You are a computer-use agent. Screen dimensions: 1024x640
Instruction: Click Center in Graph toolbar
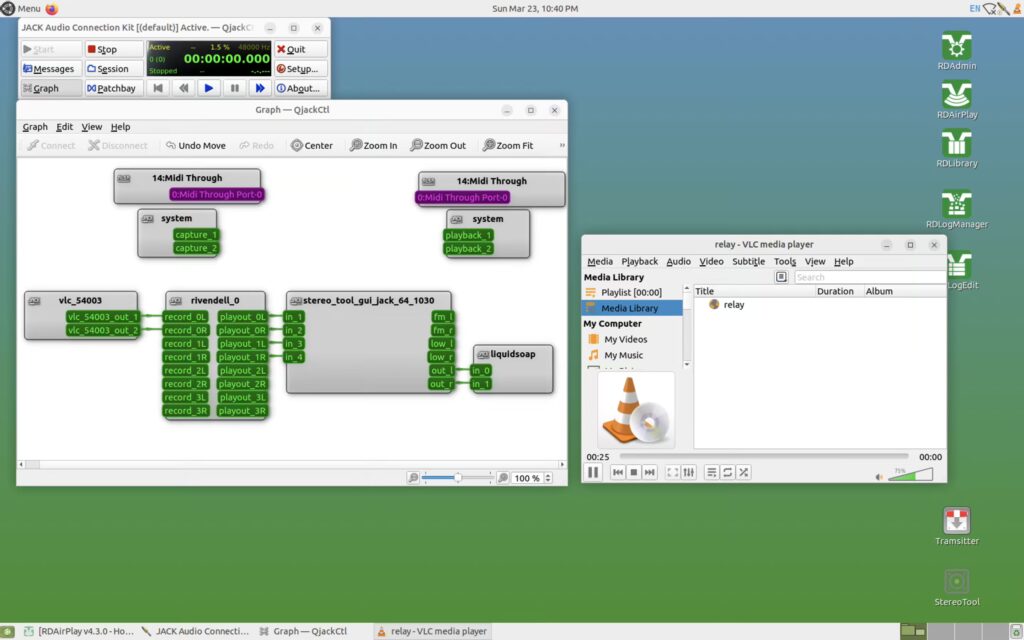coord(312,146)
